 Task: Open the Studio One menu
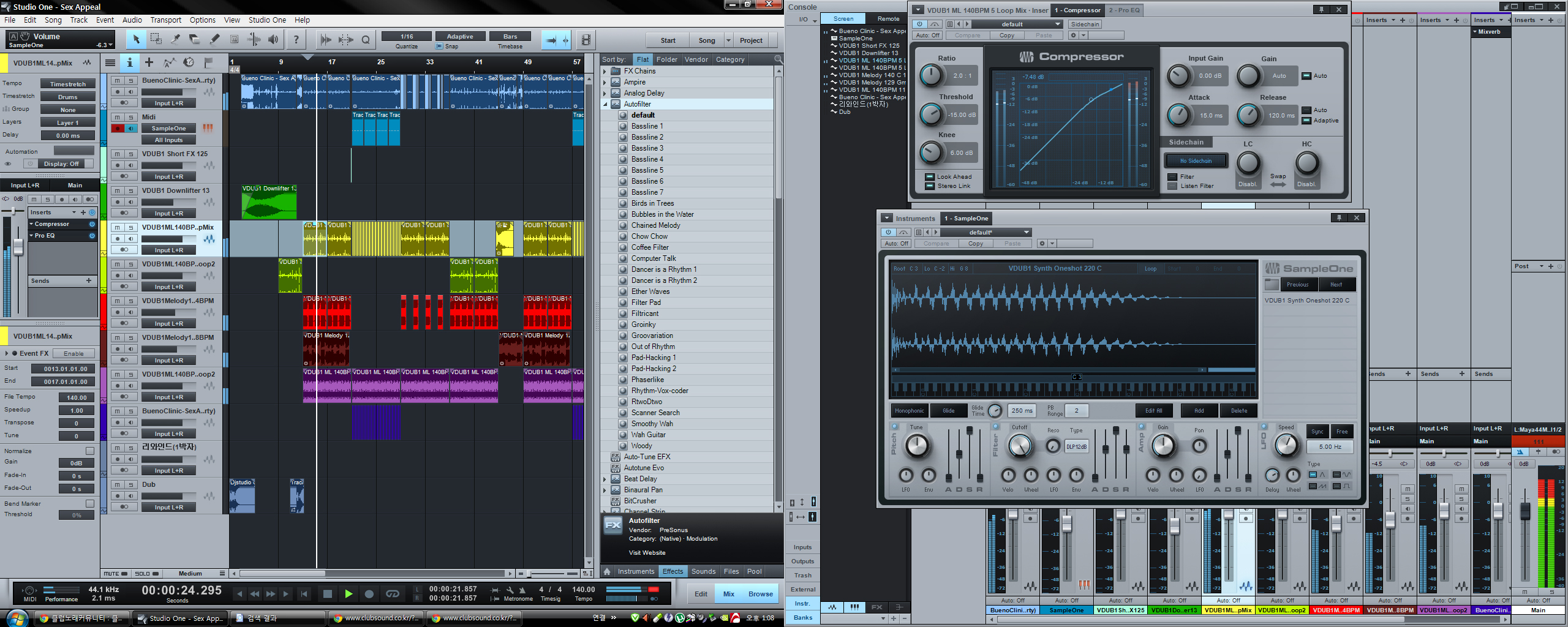tap(267, 20)
